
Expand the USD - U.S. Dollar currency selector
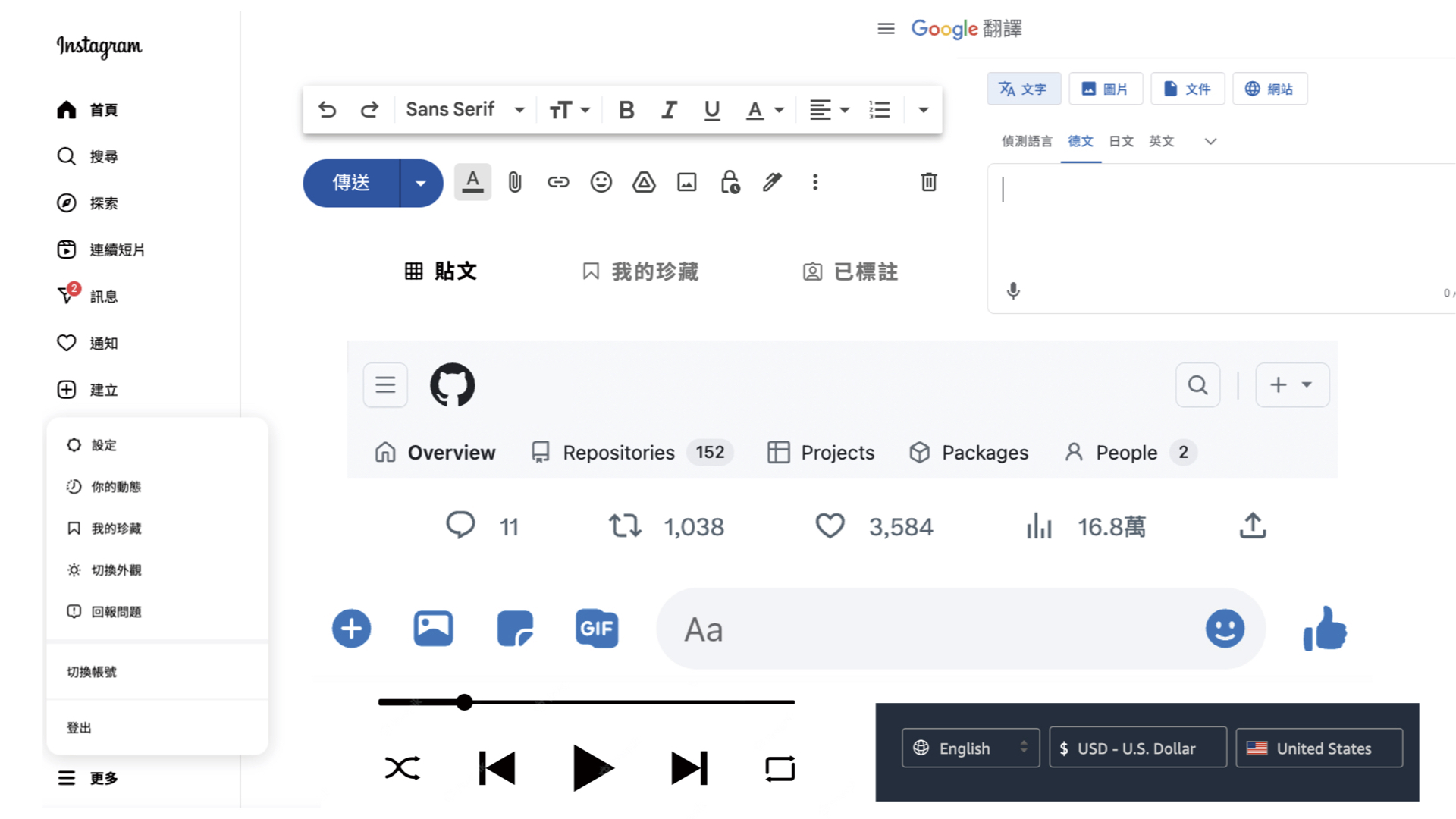[1137, 748]
